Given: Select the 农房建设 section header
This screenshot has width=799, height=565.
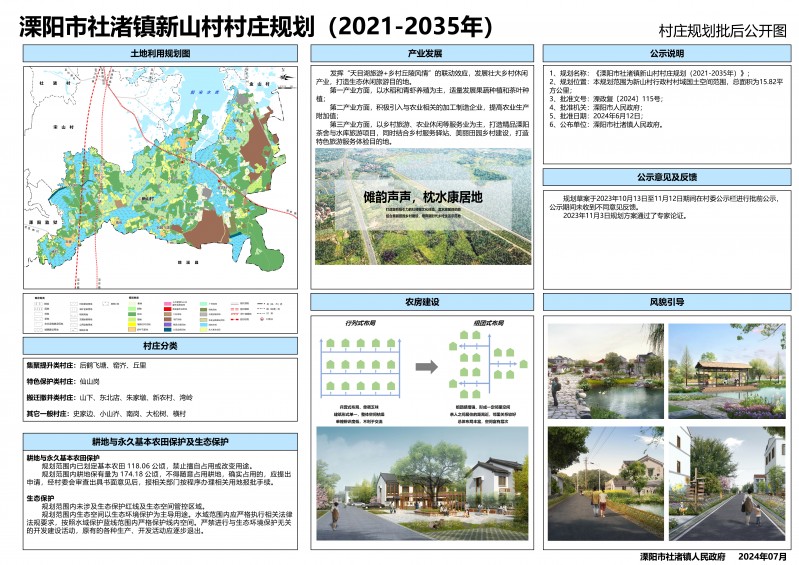Looking at the screenshot, I should (x=422, y=302).
